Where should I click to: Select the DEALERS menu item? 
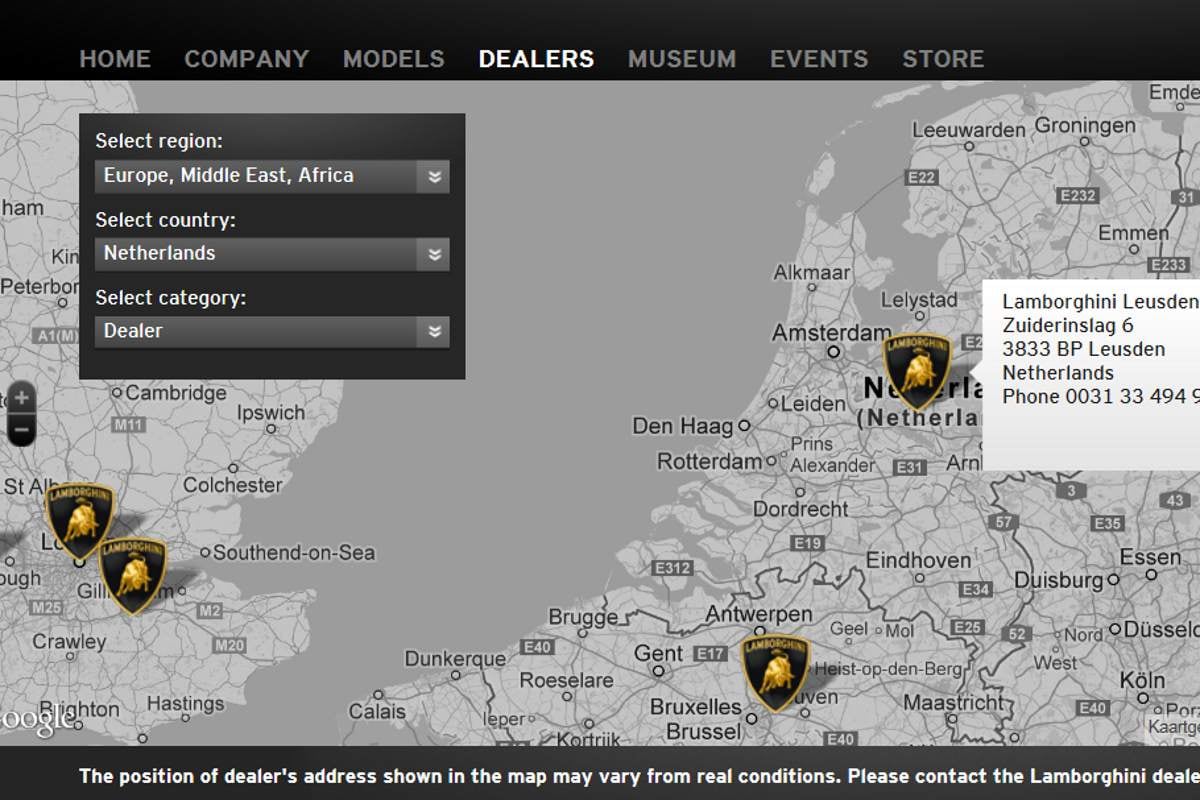(536, 59)
